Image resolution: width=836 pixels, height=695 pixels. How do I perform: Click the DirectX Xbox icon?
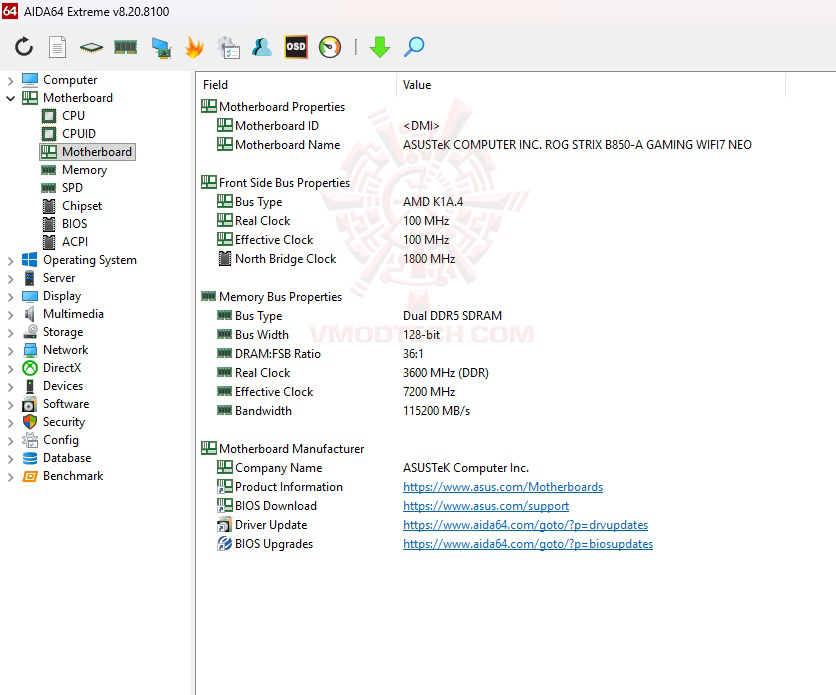tap(30, 368)
